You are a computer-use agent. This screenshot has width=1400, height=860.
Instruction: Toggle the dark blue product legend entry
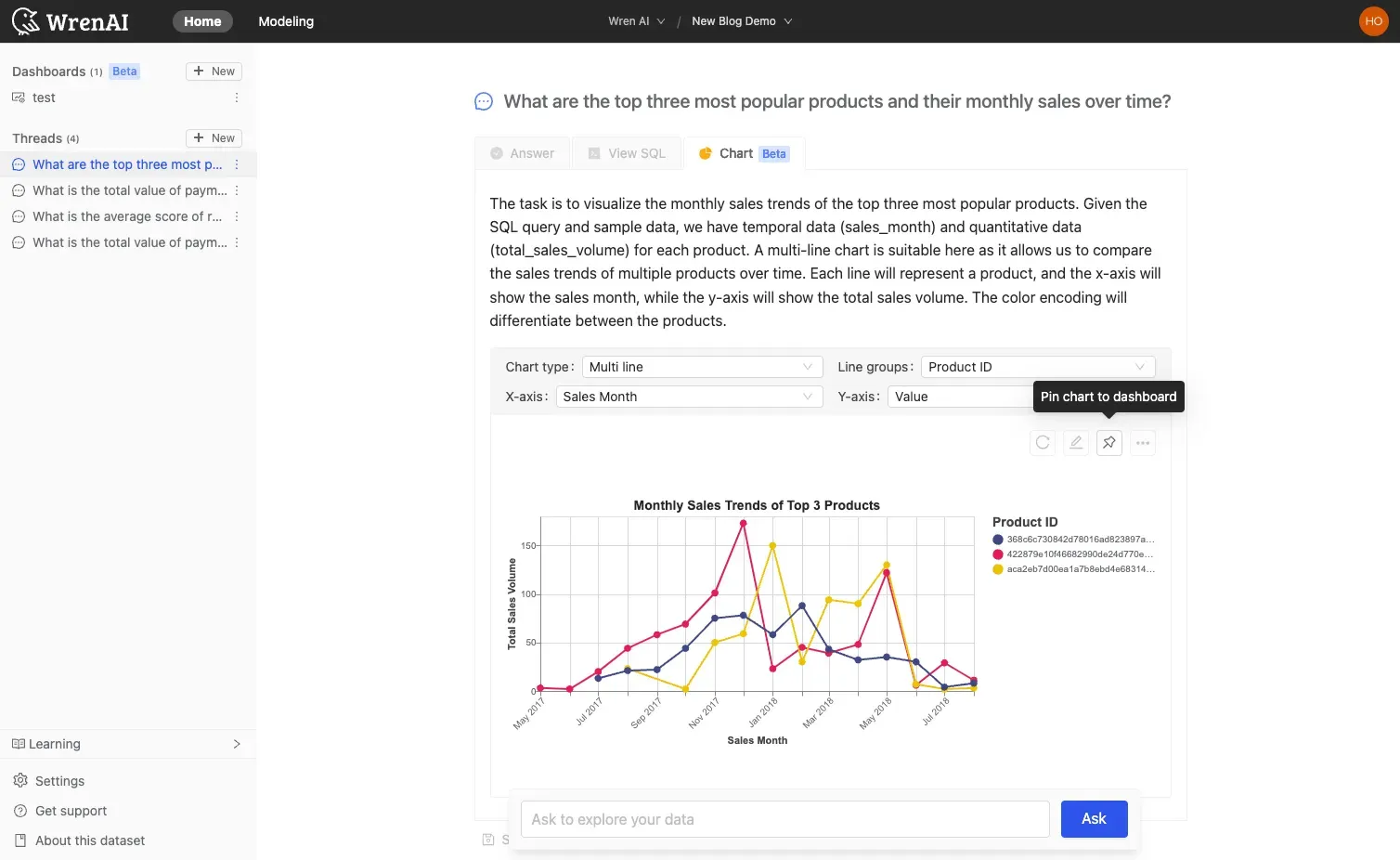[x=998, y=540]
